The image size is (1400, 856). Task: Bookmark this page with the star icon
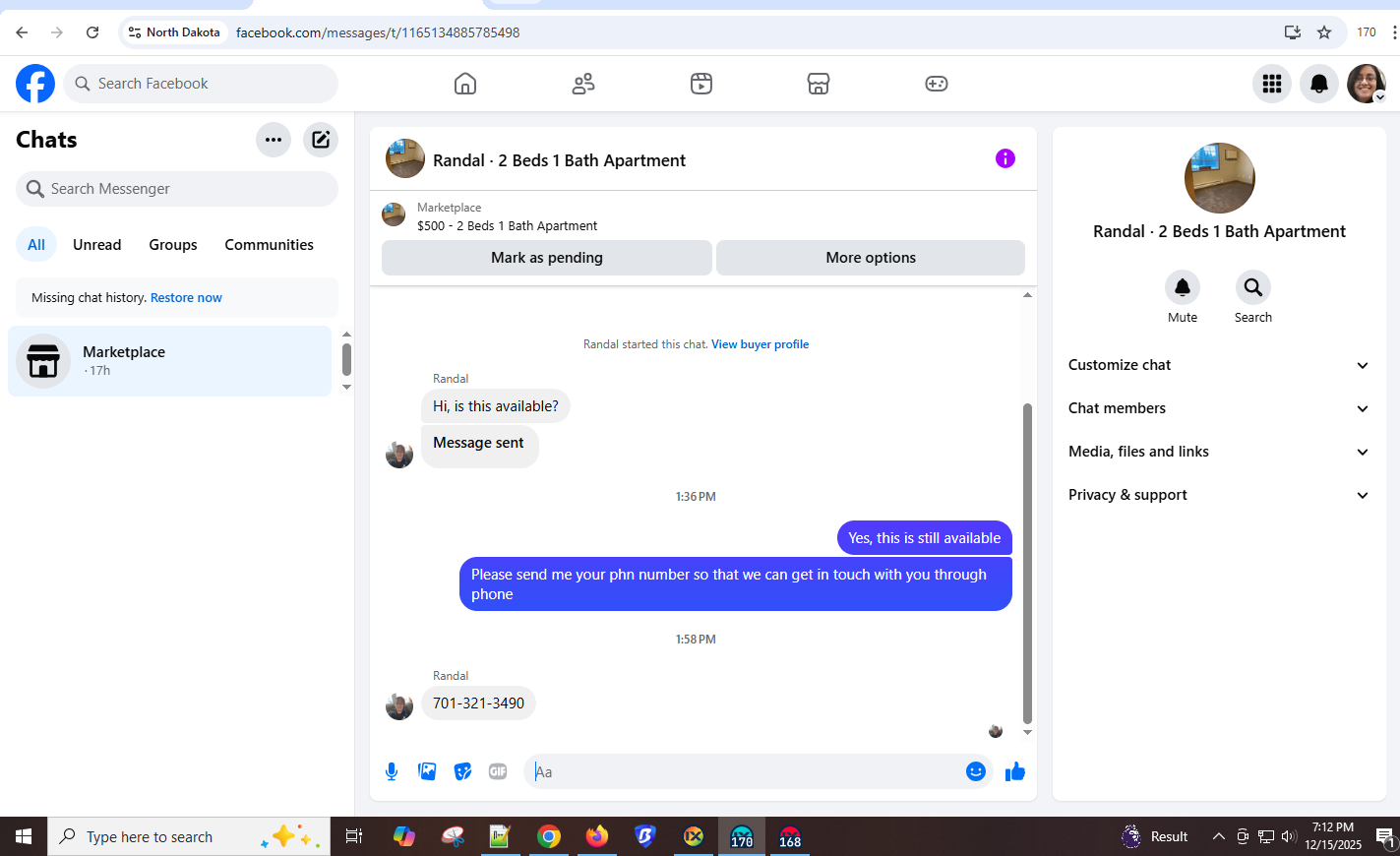pyautogui.click(x=1324, y=32)
